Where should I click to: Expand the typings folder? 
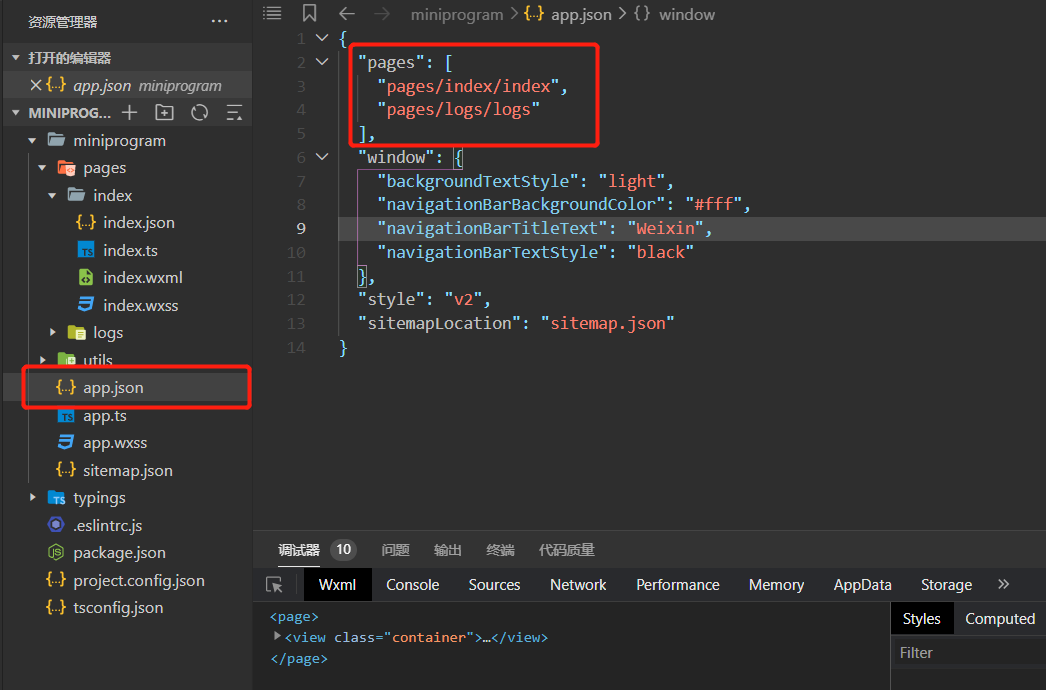pos(32,497)
